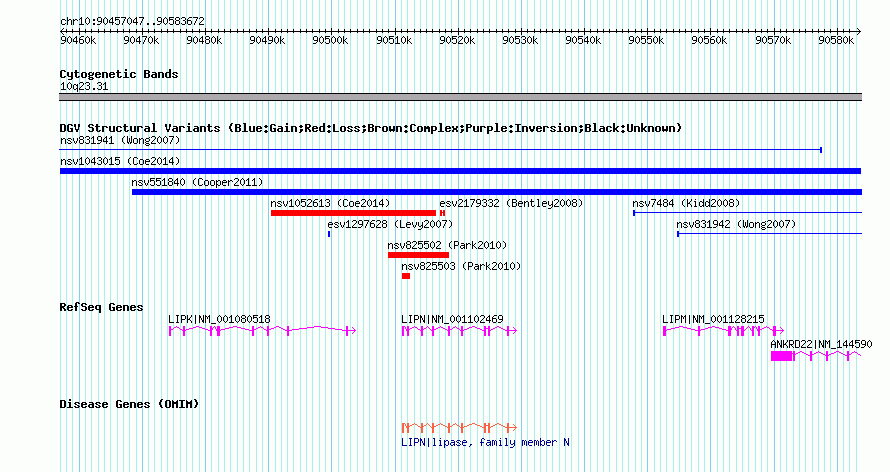
Task: Select the magenta LIPN RefSeq gene glyph
Action: coord(459,331)
